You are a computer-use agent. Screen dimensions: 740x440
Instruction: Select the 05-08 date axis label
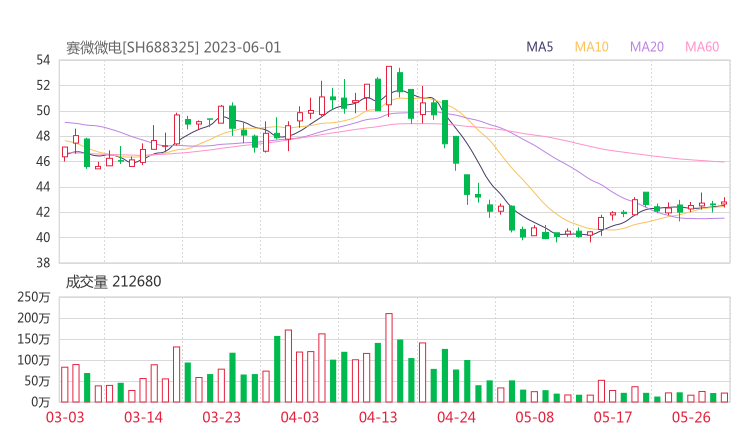[534, 417]
